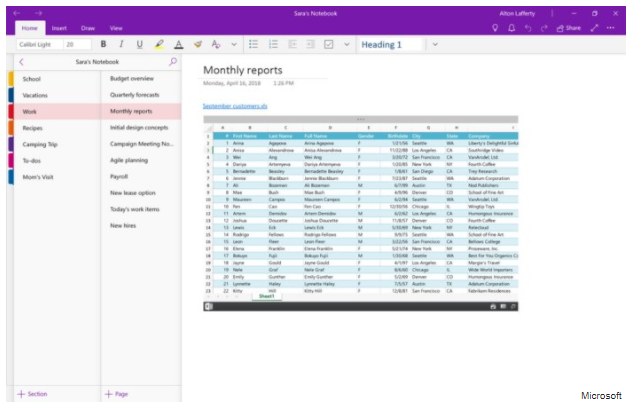Image resolution: width=634 pixels, height=415 pixels.
Task: Open the New hires page
Action: (141, 225)
